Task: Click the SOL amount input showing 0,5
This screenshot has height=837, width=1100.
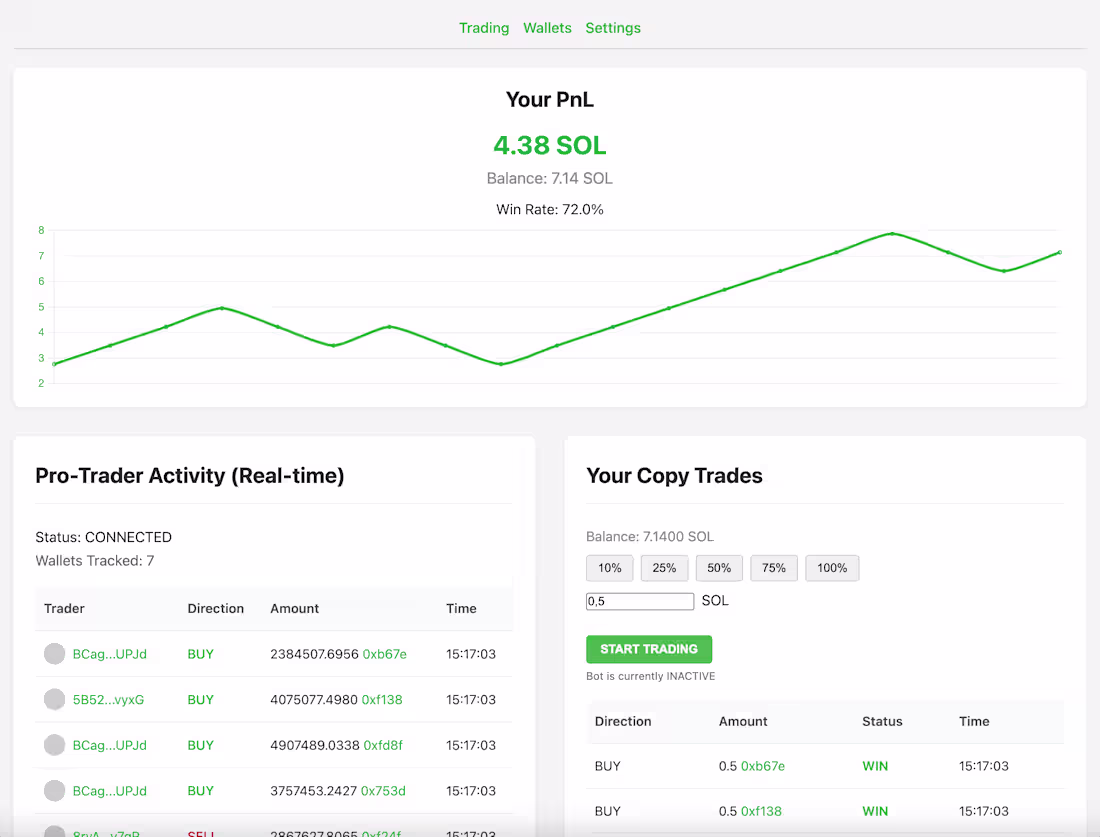Action: point(640,601)
